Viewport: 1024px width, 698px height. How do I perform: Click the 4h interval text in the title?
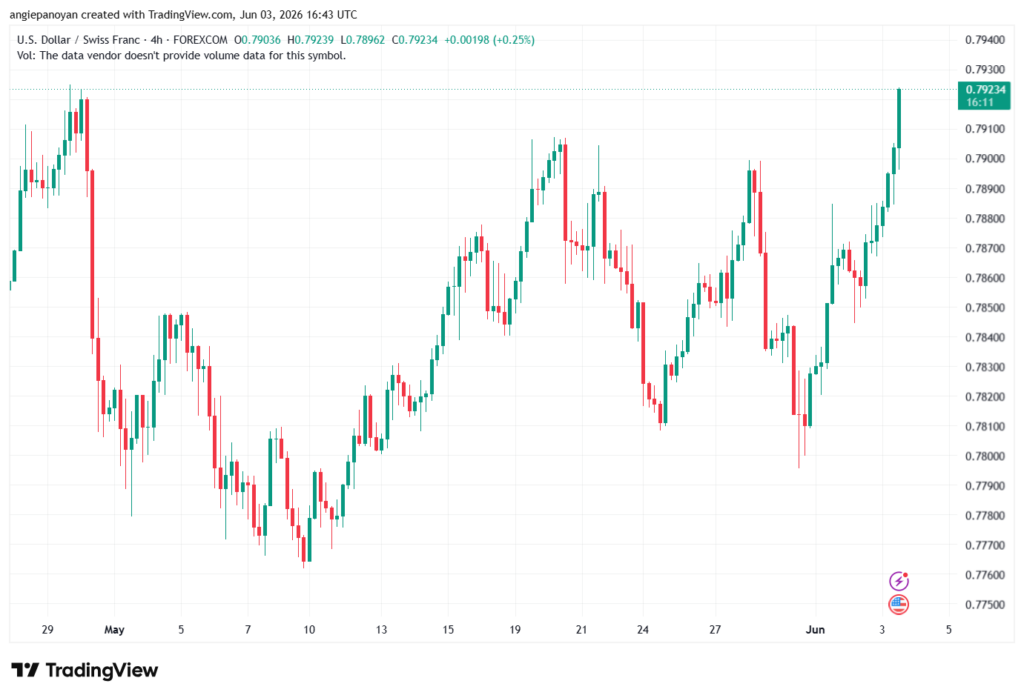(x=157, y=40)
